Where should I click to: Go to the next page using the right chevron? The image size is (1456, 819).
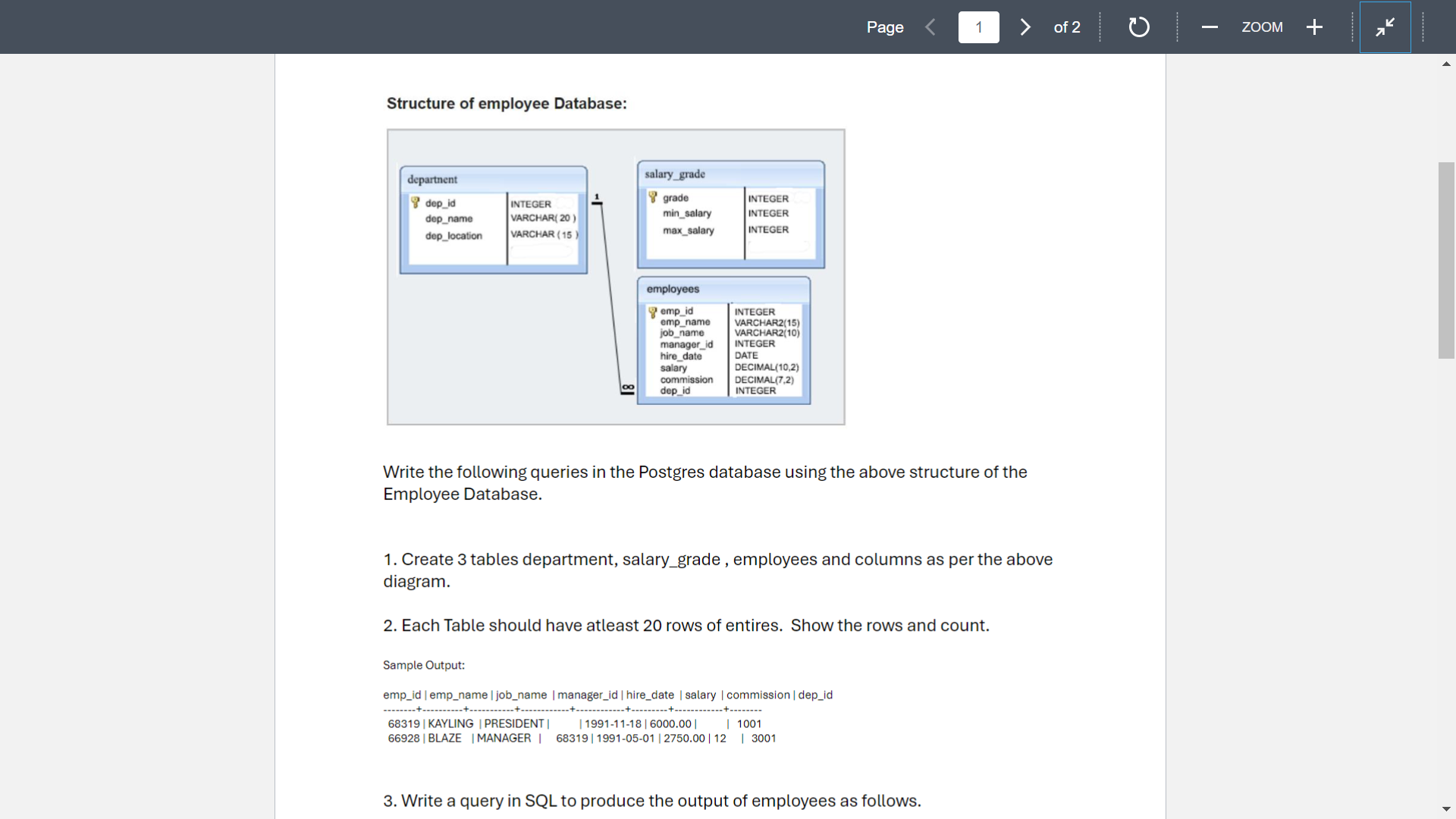click(1025, 27)
